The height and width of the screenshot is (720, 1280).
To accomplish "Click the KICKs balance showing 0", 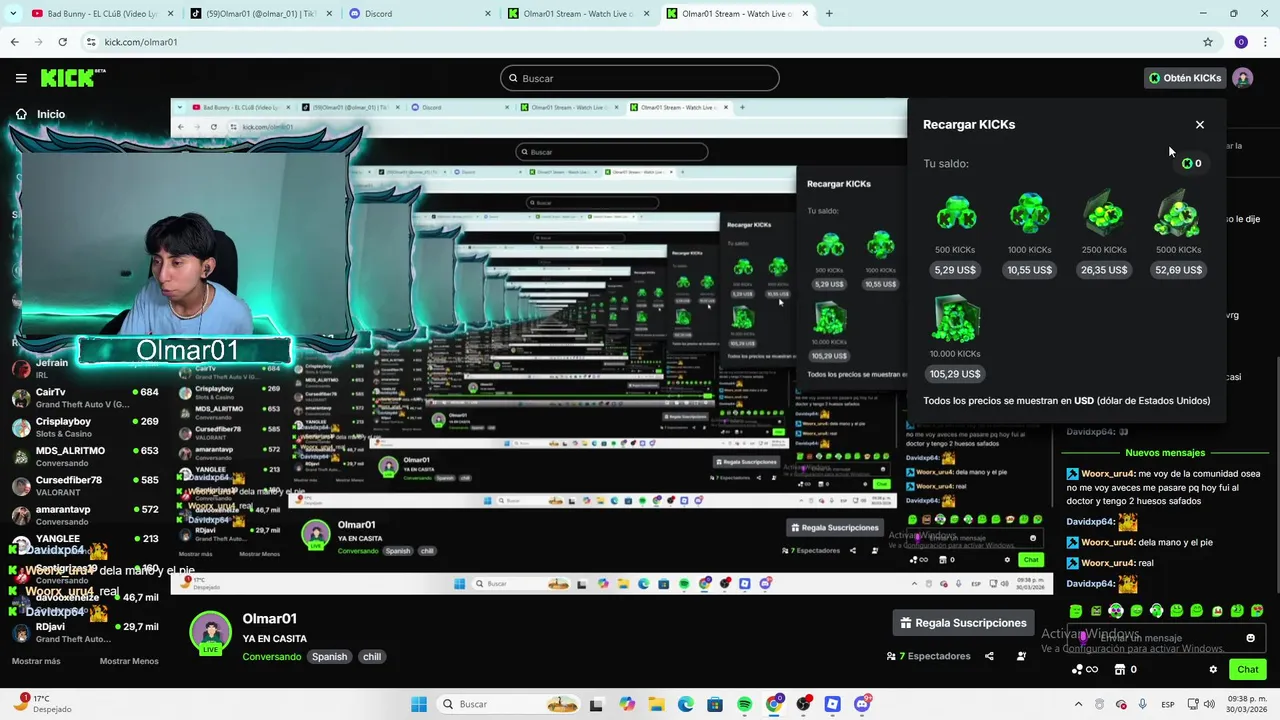I will (1191, 163).
